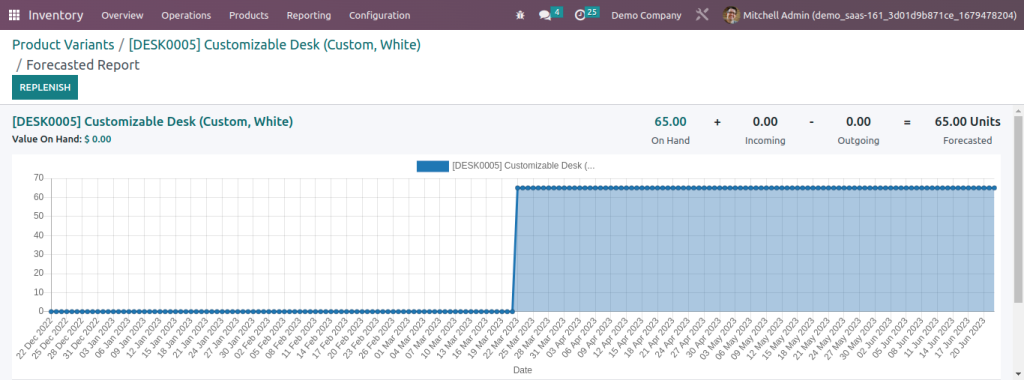1024x380 pixels.
Task: Open the activities clock icon
Action: 580,15
